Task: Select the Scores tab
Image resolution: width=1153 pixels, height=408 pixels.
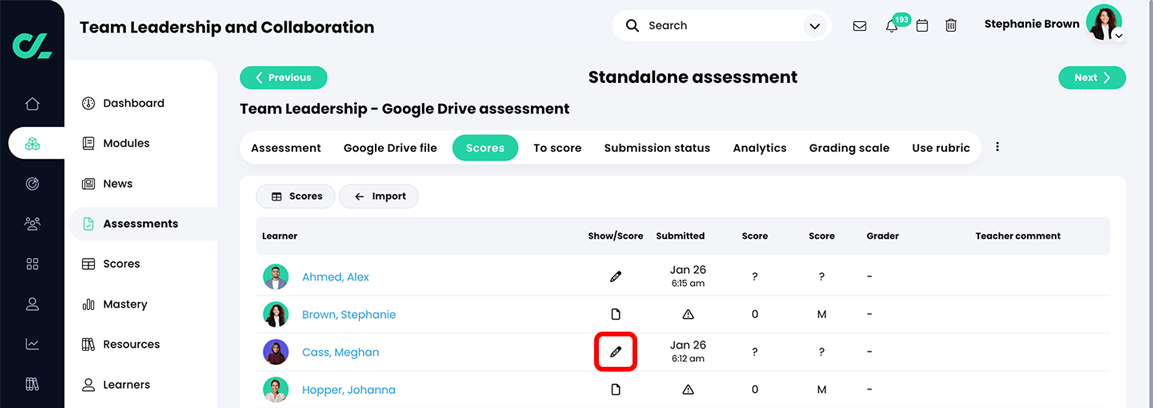Action: click(485, 148)
